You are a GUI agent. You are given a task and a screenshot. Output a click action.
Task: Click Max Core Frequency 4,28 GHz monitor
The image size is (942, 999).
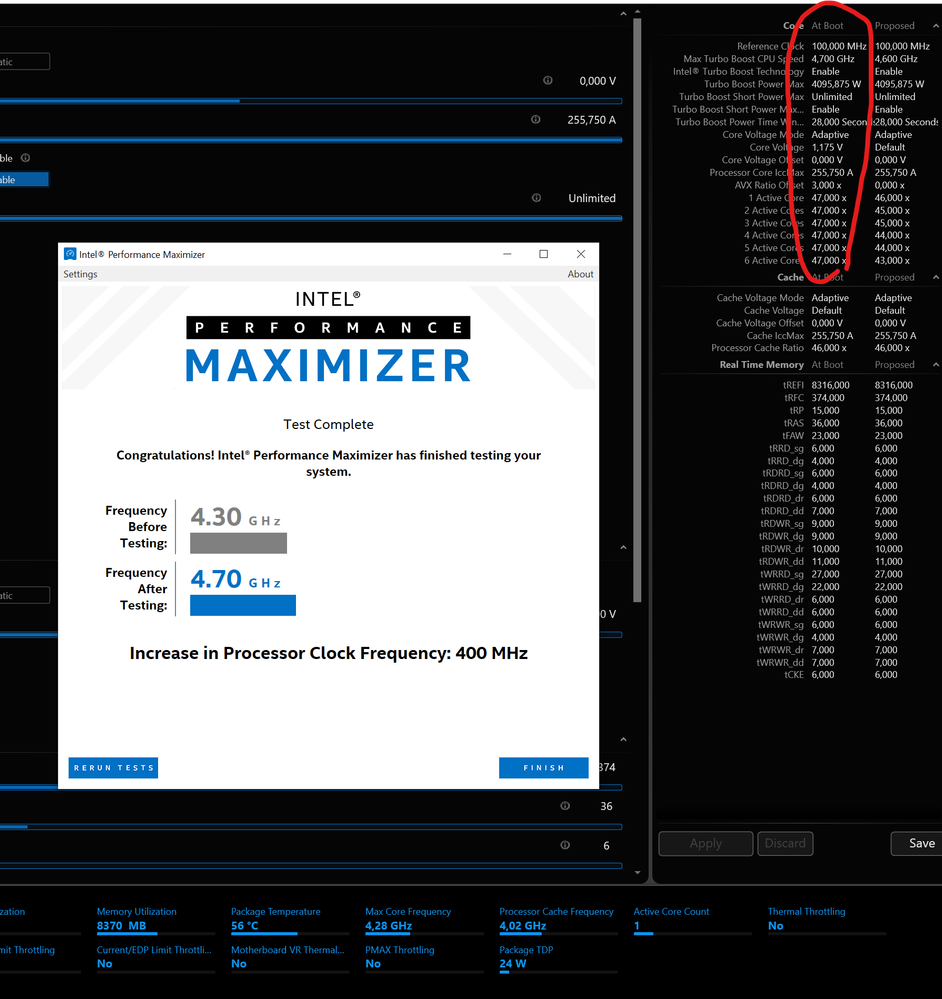pyautogui.click(x=424, y=919)
